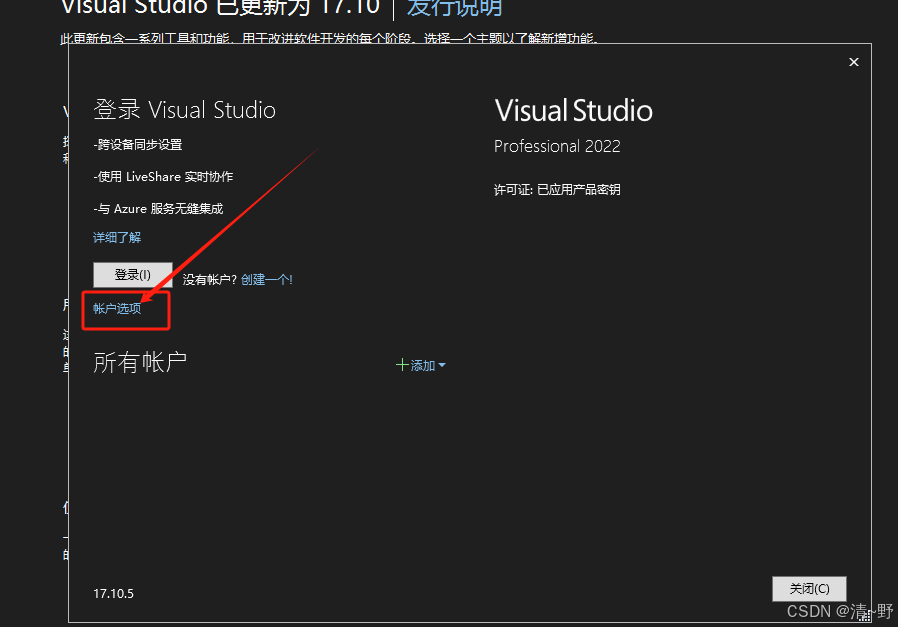Select the version text 17.10.5
Screen dimensions: 898x627
[x=113, y=594]
